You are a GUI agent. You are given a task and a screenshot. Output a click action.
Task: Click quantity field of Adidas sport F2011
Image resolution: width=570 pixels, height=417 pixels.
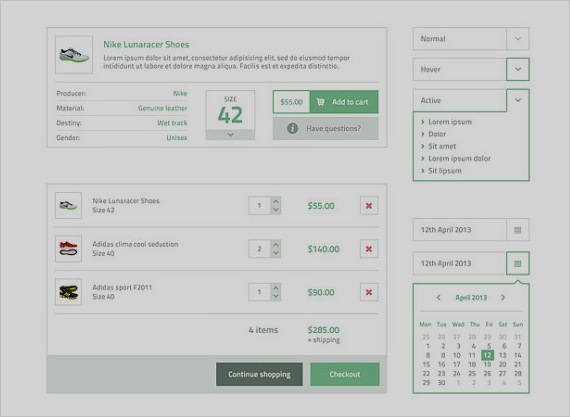tap(260, 292)
